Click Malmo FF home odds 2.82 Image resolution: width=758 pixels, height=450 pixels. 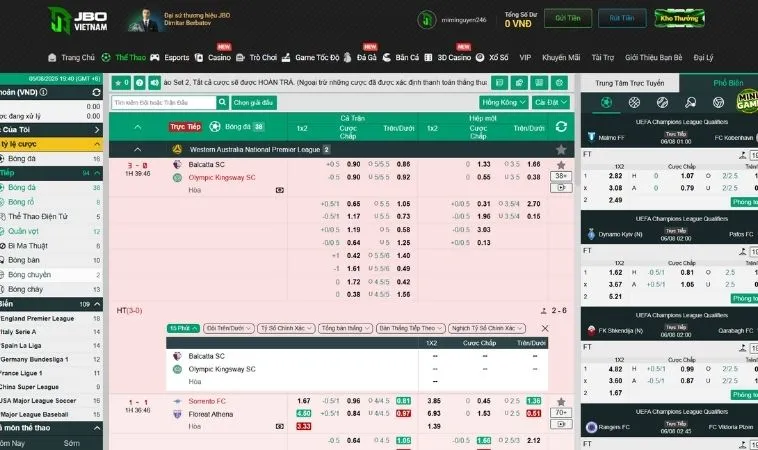pyautogui.click(x=615, y=176)
